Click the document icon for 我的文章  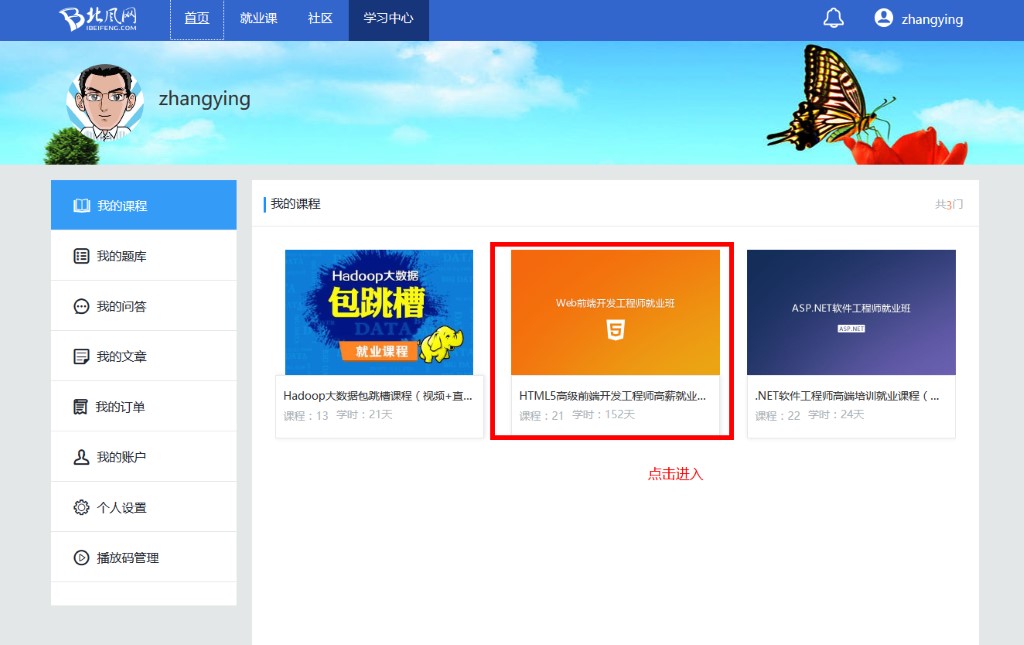point(82,356)
